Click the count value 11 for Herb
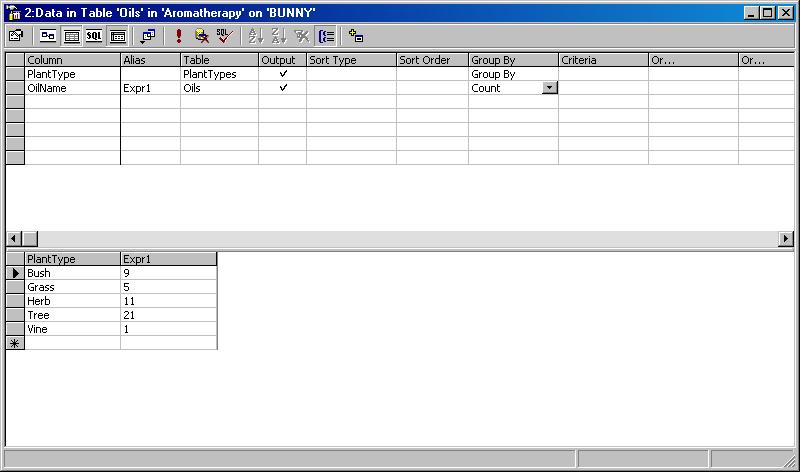Image resolution: width=800 pixels, height=472 pixels. [x=169, y=301]
